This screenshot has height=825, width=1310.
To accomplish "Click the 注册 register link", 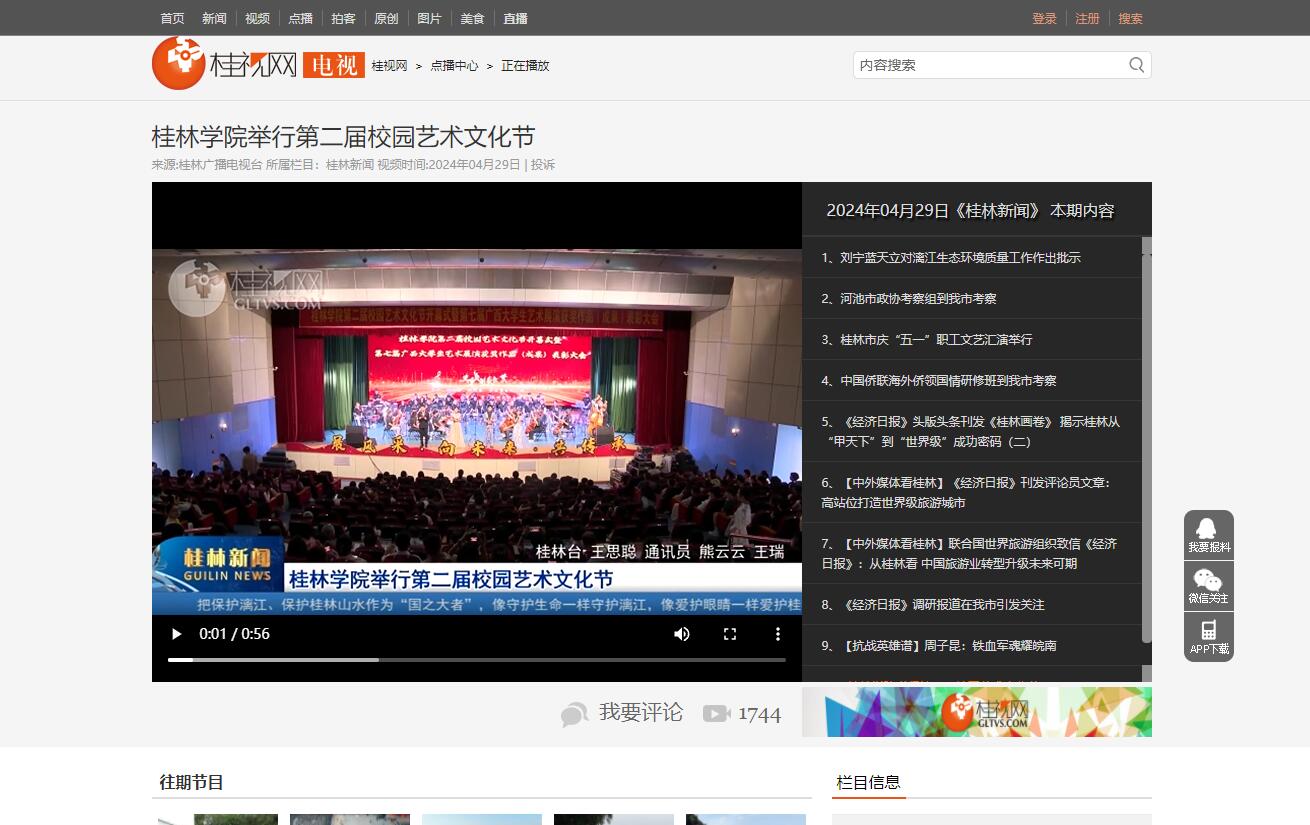I will click(x=1087, y=18).
